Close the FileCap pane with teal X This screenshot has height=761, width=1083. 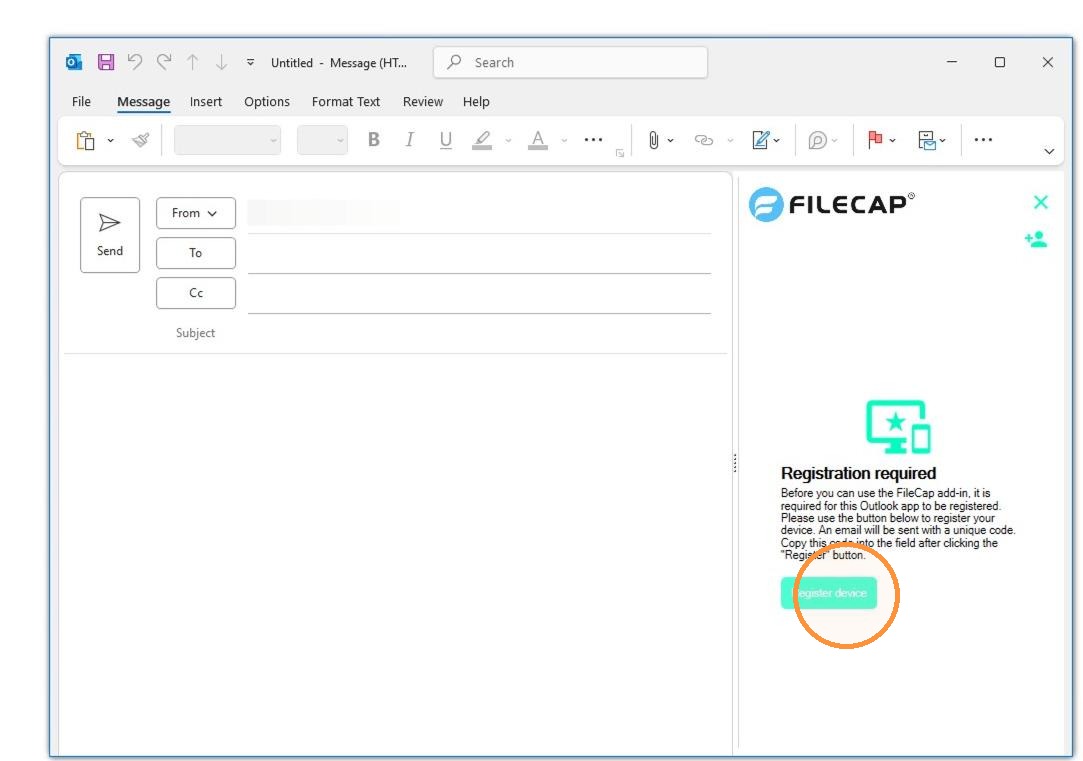pos(1041,202)
